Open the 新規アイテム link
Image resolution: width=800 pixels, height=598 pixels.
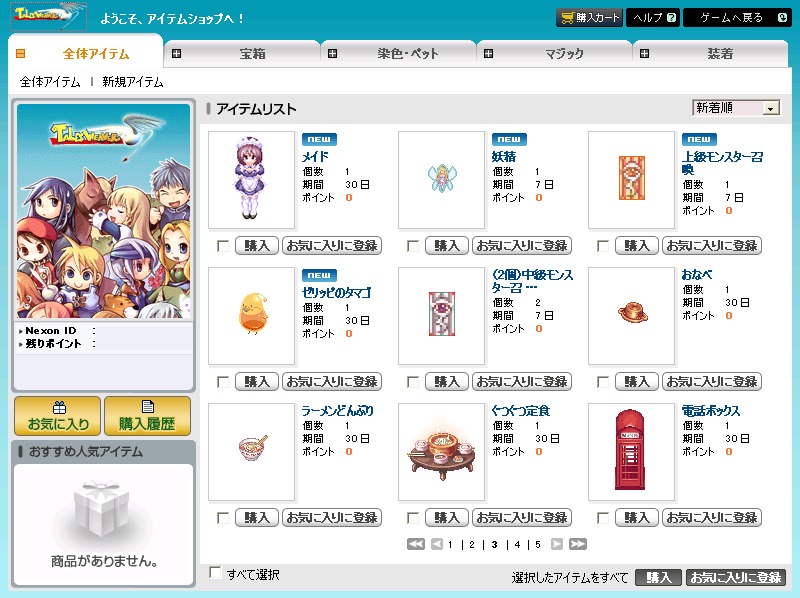pyautogui.click(x=133, y=82)
